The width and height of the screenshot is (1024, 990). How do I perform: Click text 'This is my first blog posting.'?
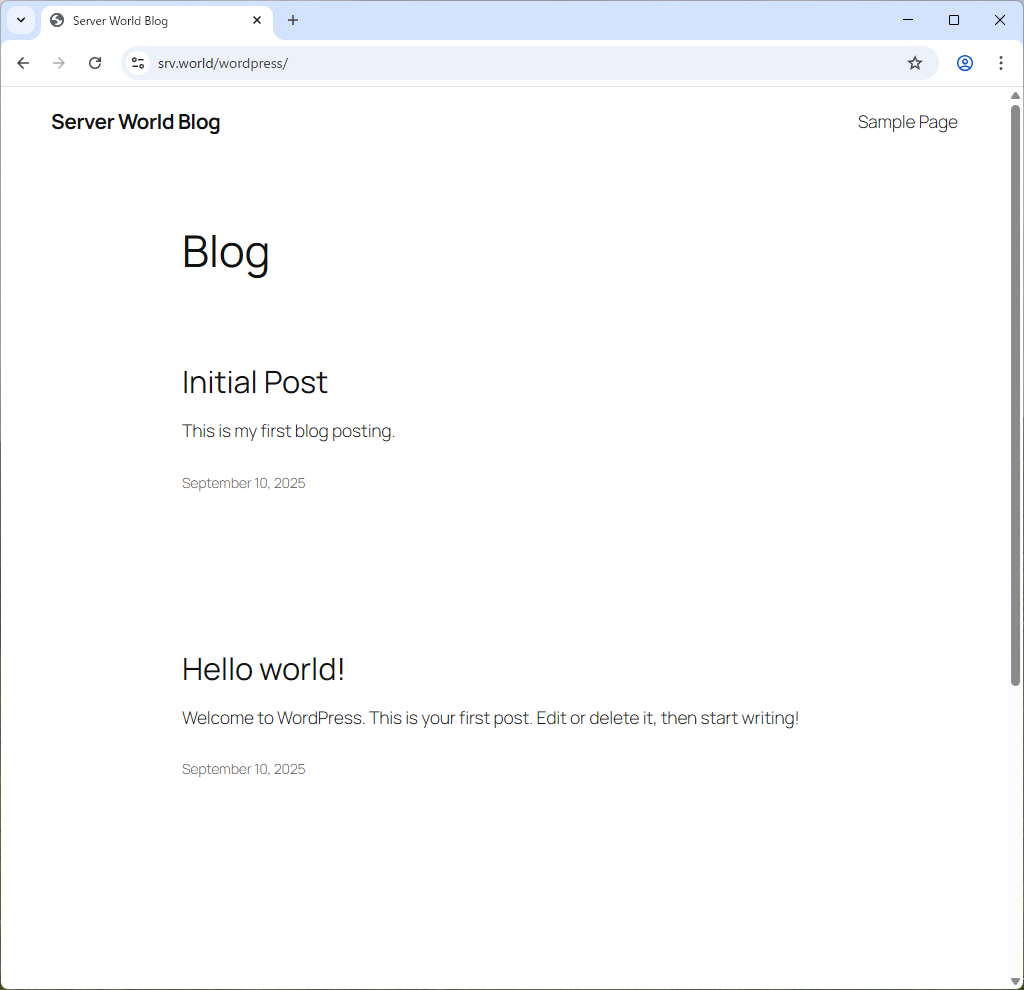[x=289, y=432]
